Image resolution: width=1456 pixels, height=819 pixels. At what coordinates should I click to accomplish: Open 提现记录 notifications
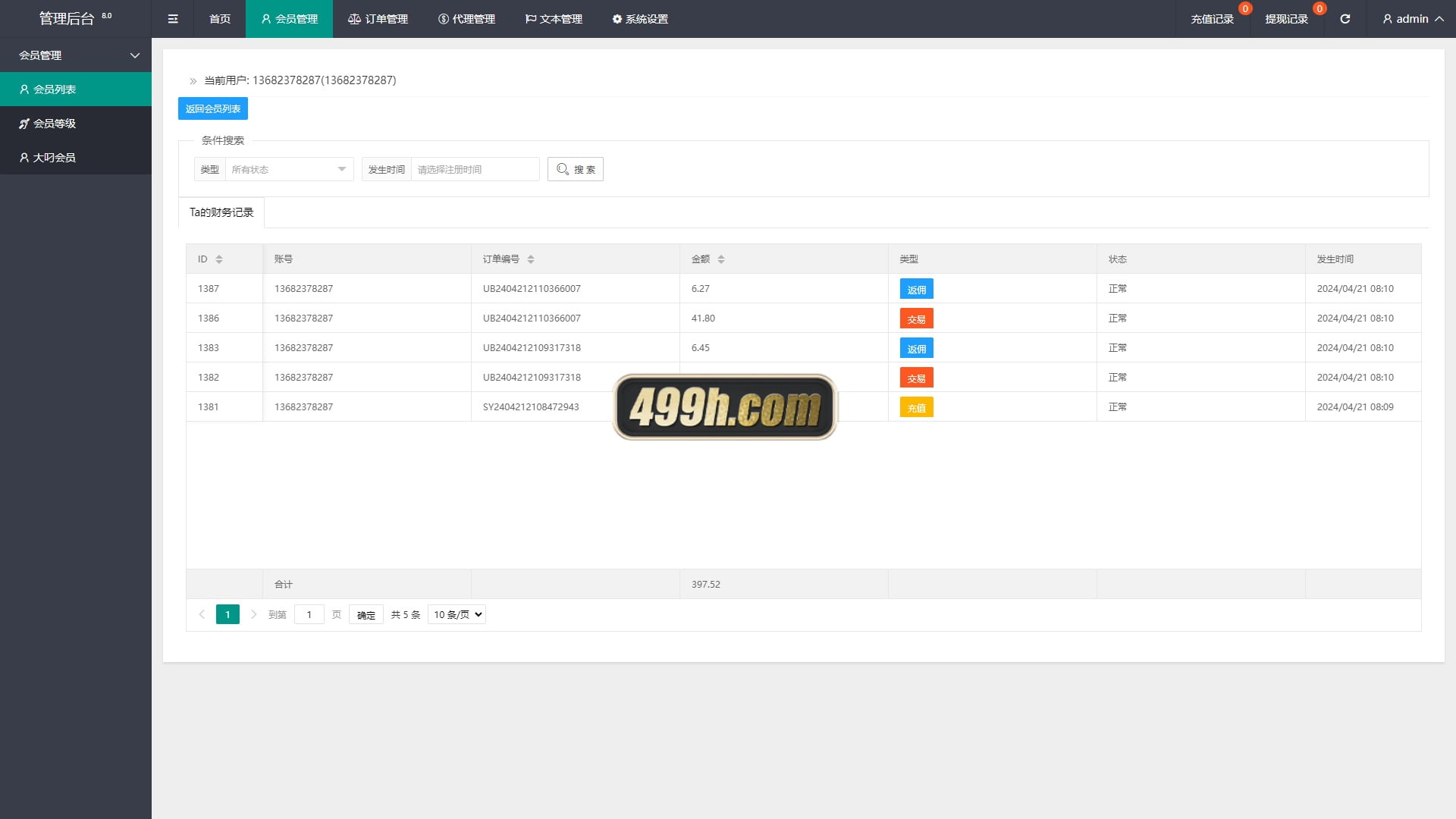(1287, 19)
